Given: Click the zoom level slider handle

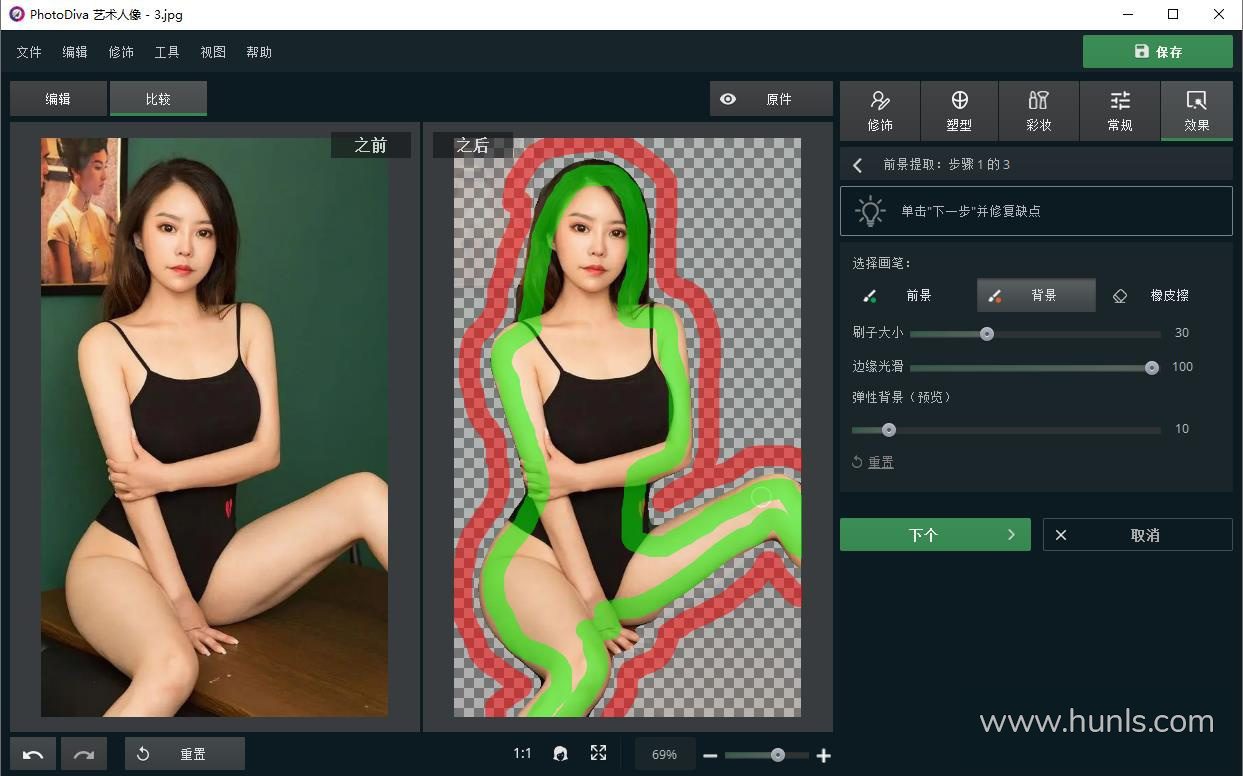Looking at the screenshot, I should coord(777,755).
